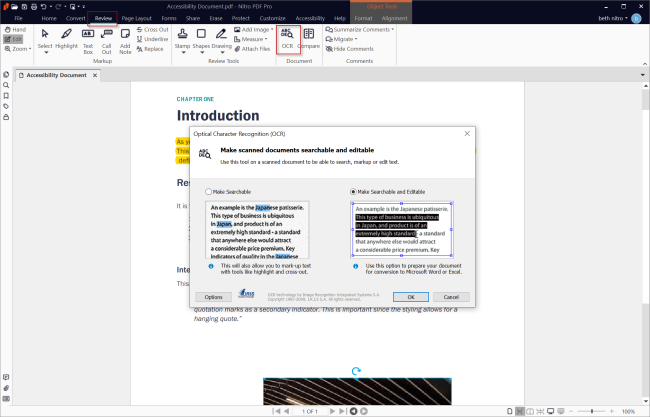This screenshot has height=417, width=650.
Task: Switch to the Page Layout ribbon tab
Action: coord(135,18)
